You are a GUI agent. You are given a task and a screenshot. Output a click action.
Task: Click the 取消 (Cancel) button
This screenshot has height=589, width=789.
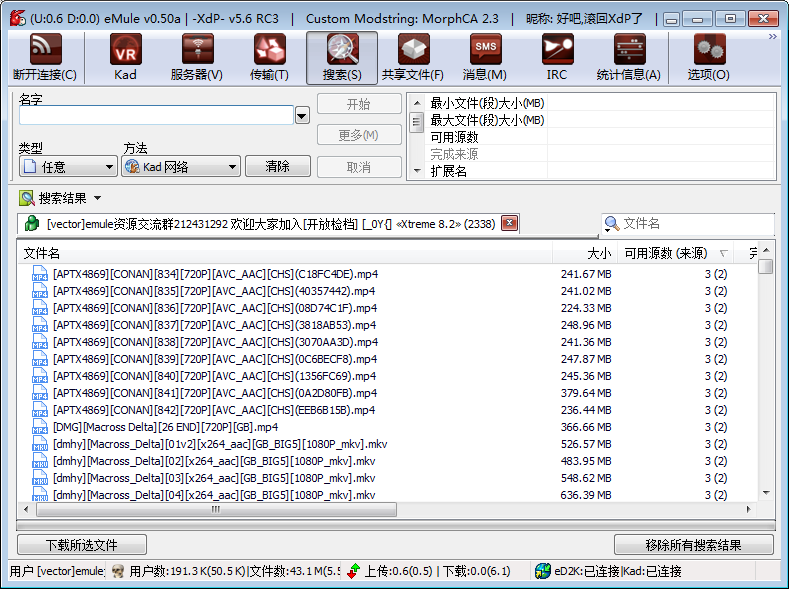(359, 167)
